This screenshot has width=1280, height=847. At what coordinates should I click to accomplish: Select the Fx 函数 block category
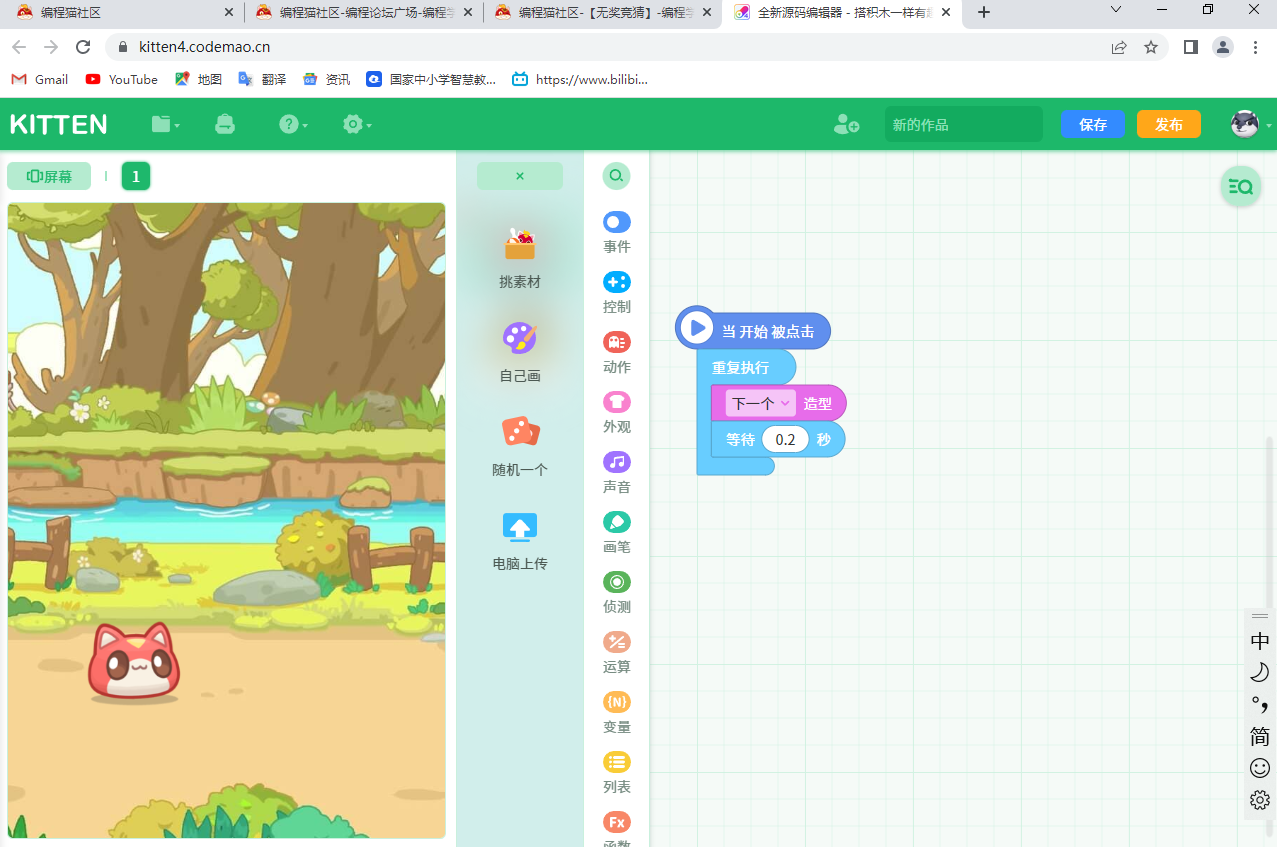click(617, 829)
